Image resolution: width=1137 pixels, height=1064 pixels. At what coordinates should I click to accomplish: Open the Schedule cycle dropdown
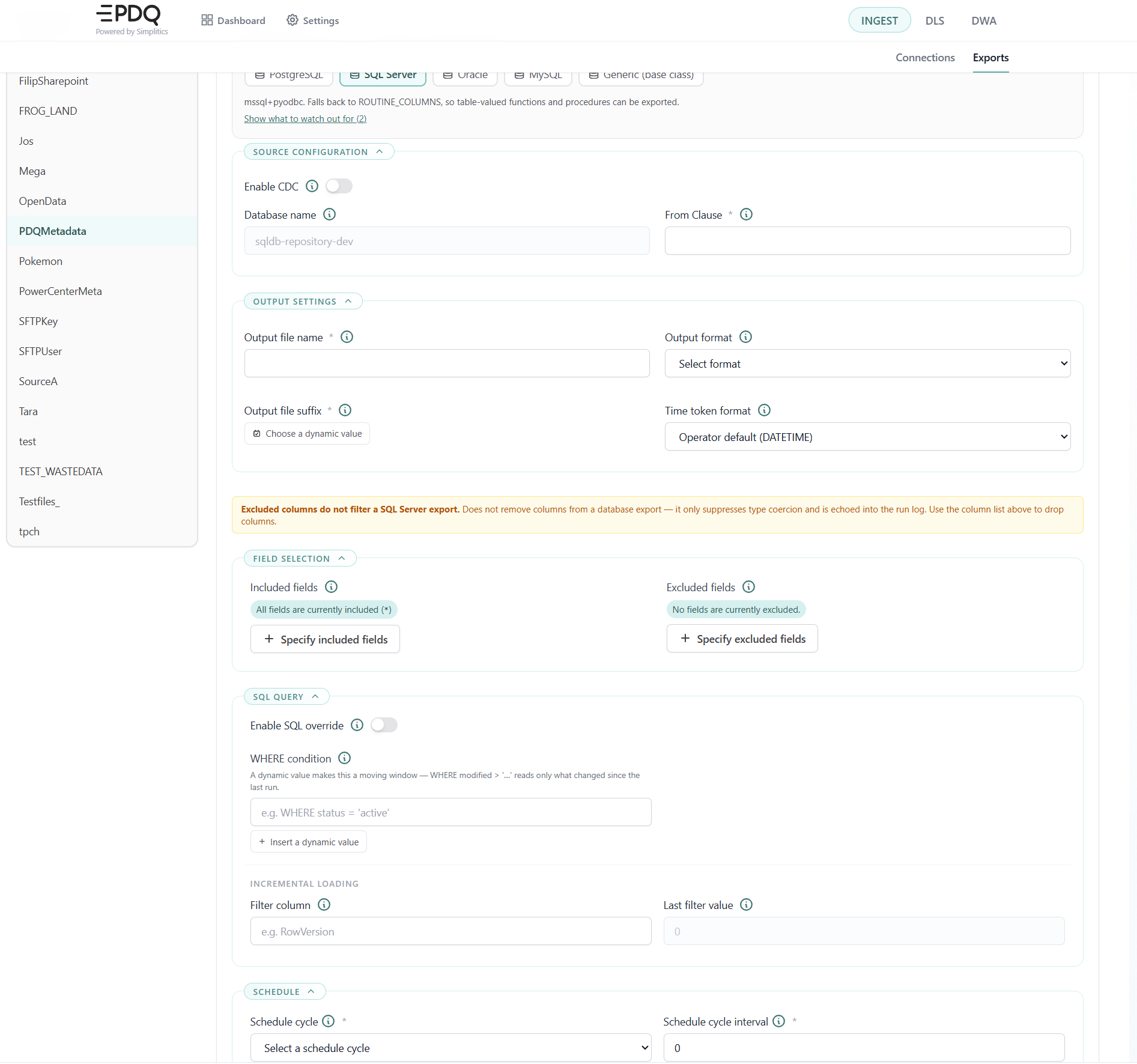450,1048
